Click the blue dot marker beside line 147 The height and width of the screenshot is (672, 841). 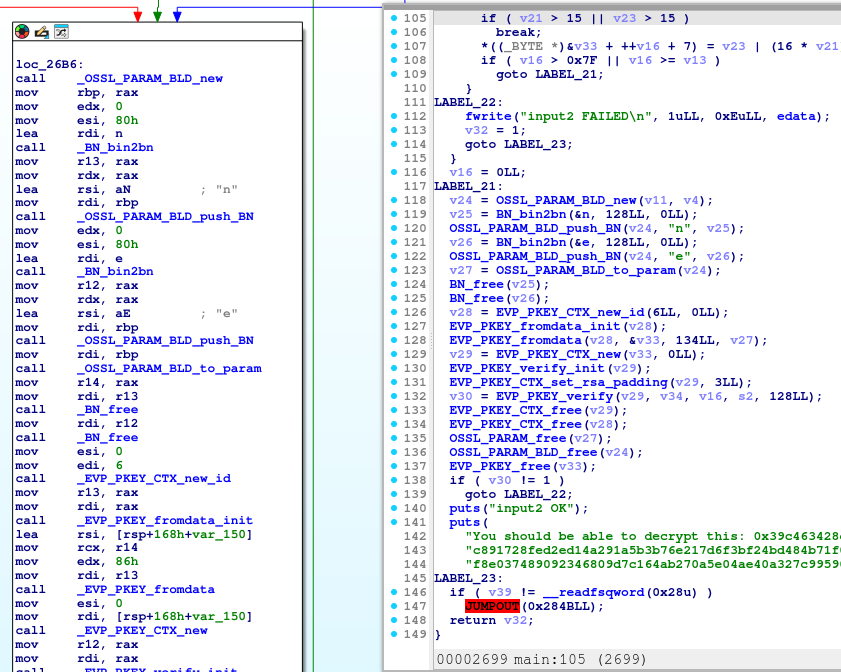click(x=393, y=606)
